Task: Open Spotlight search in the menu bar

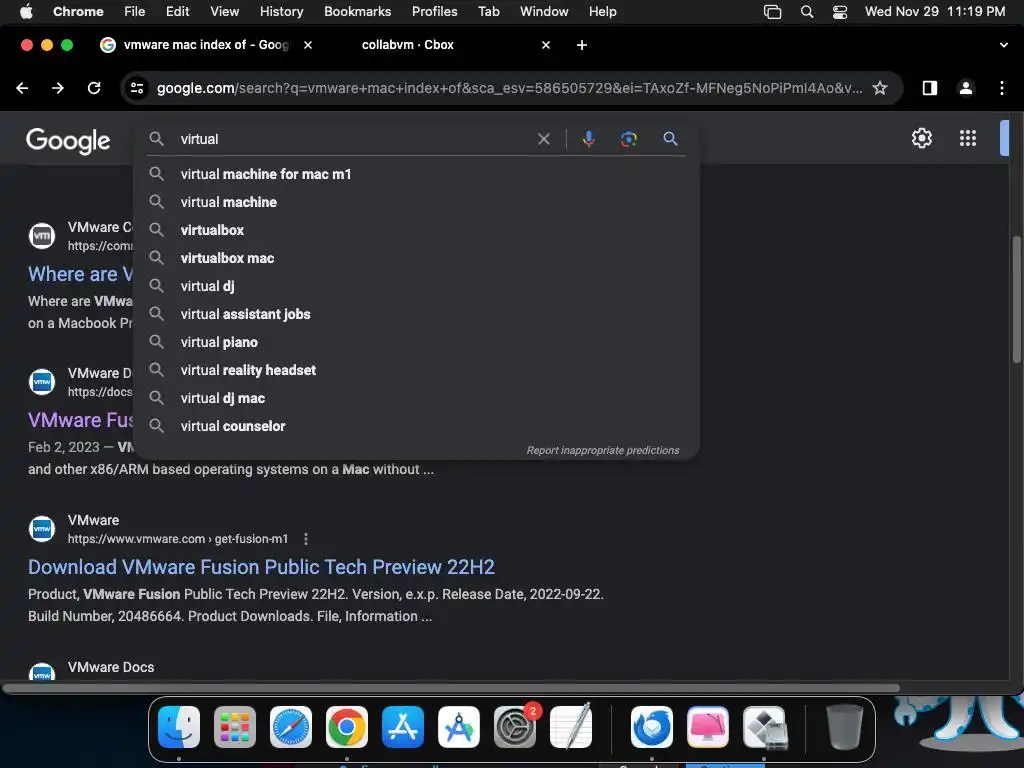Action: [807, 12]
